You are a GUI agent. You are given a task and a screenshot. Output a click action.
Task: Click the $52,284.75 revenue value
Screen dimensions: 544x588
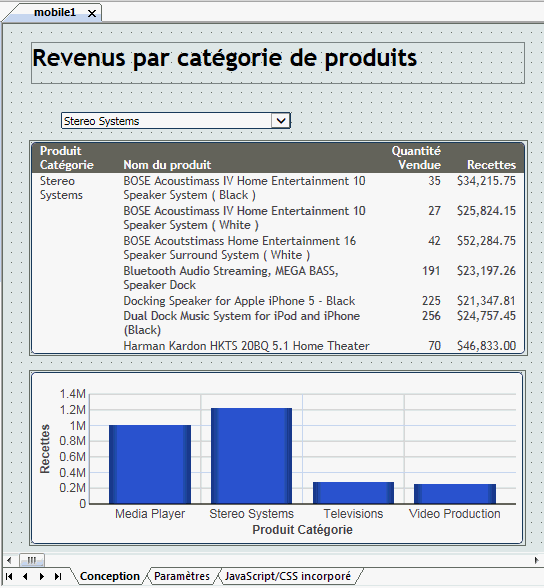[486, 241]
